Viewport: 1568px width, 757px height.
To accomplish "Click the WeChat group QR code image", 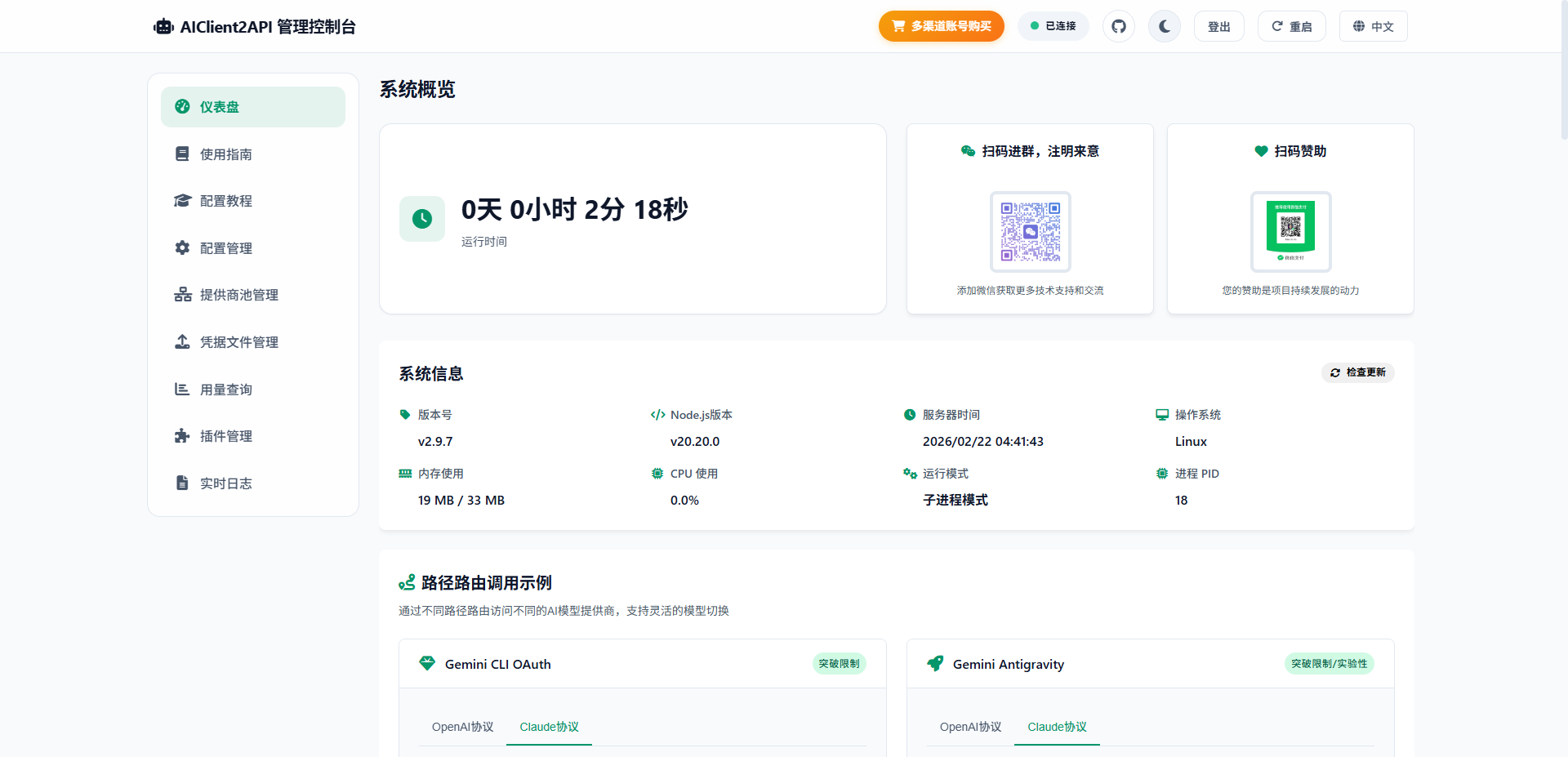I will pos(1030,232).
